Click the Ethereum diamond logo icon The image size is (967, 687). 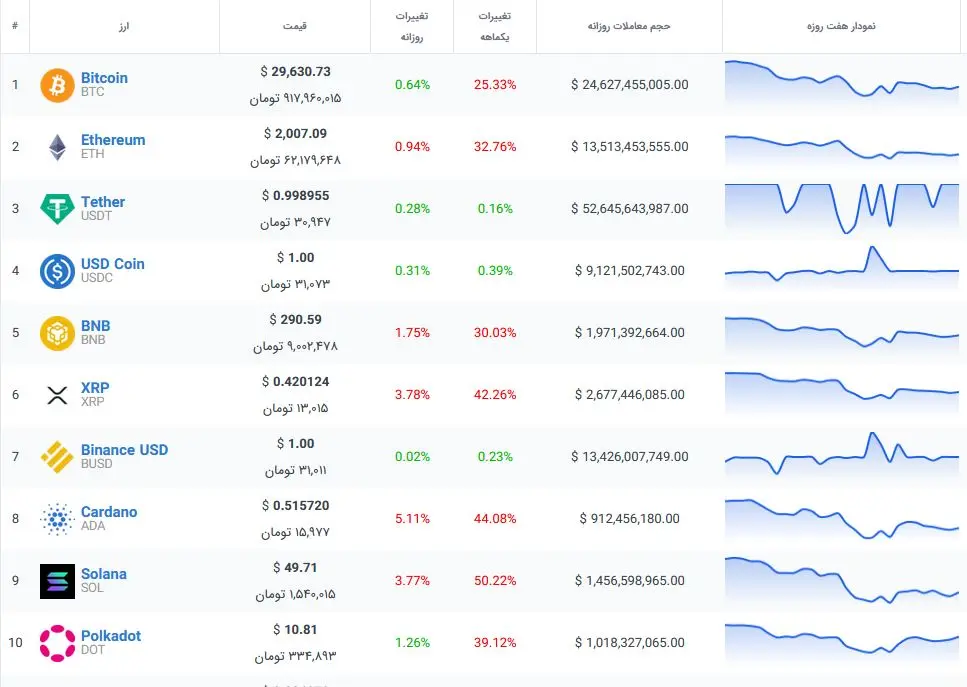[57, 147]
